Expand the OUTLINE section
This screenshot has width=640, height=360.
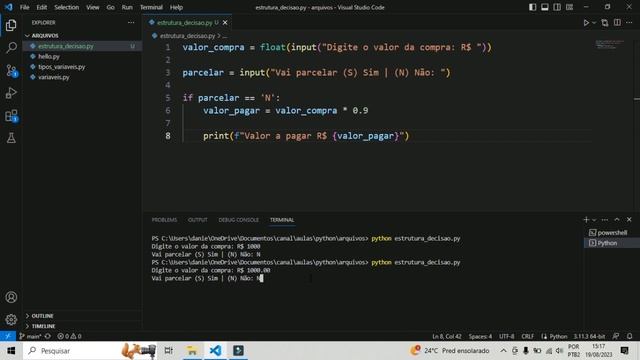tap(82, 316)
